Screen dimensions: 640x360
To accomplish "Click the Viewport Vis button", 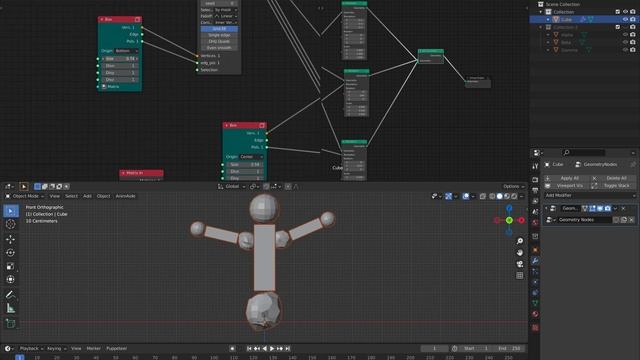I will 567,186.
